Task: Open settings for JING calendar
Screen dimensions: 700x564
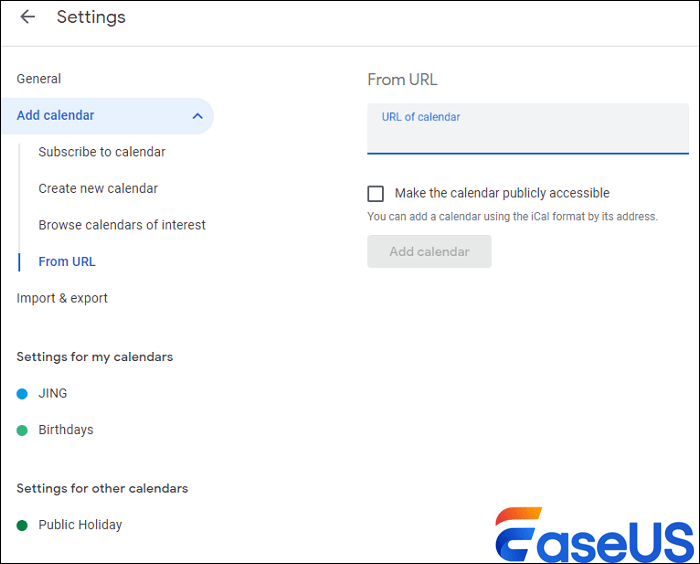Action: (x=53, y=394)
